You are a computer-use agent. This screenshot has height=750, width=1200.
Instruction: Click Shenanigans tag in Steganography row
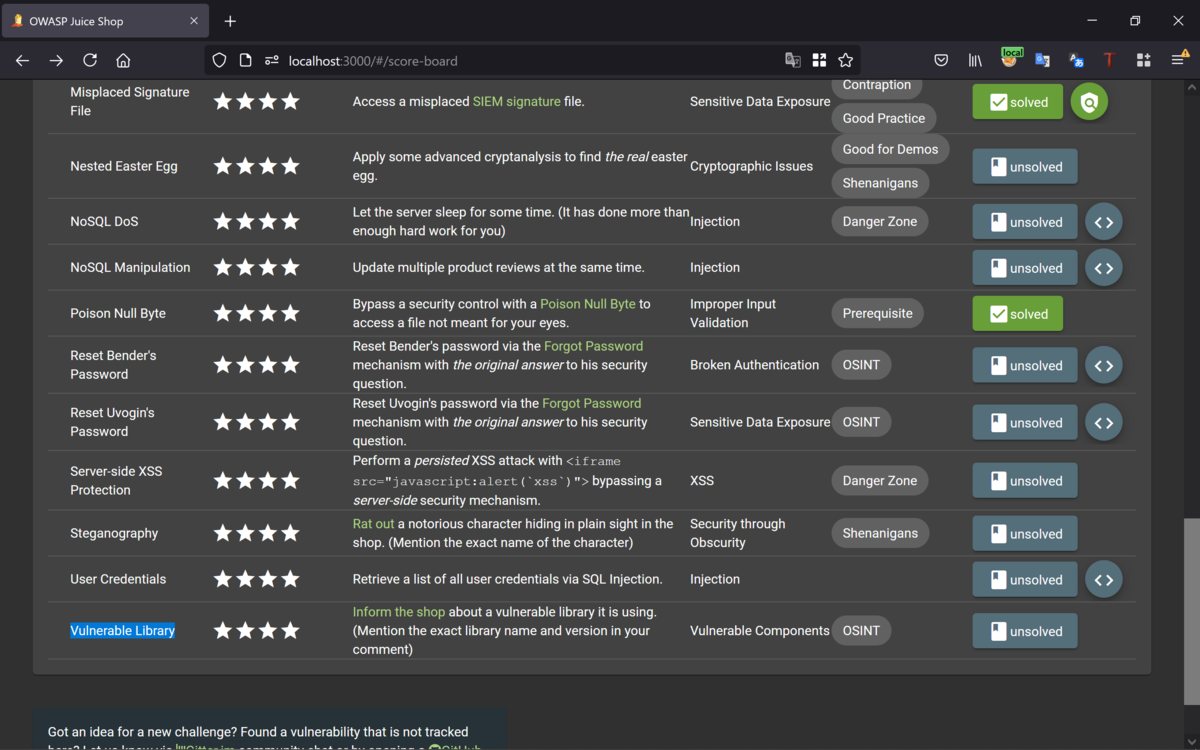click(880, 533)
